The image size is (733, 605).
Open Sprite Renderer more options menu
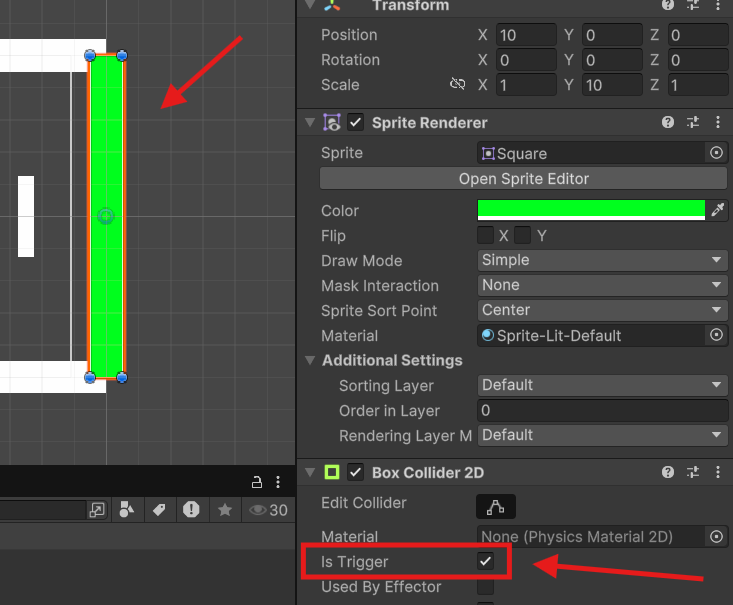coord(718,122)
